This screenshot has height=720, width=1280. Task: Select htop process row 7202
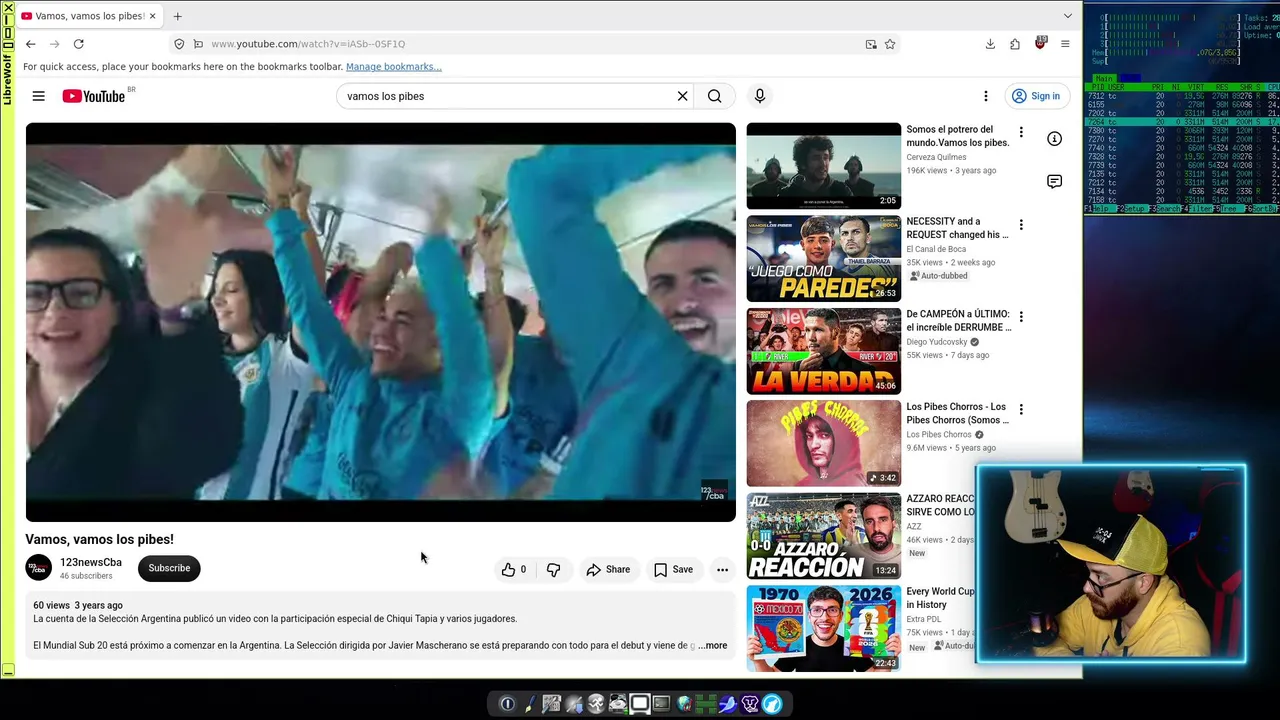[1182, 113]
